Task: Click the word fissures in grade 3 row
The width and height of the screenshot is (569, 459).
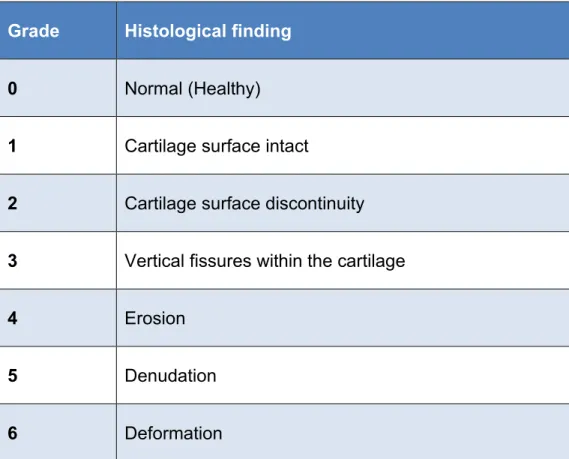Action: click(x=220, y=261)
